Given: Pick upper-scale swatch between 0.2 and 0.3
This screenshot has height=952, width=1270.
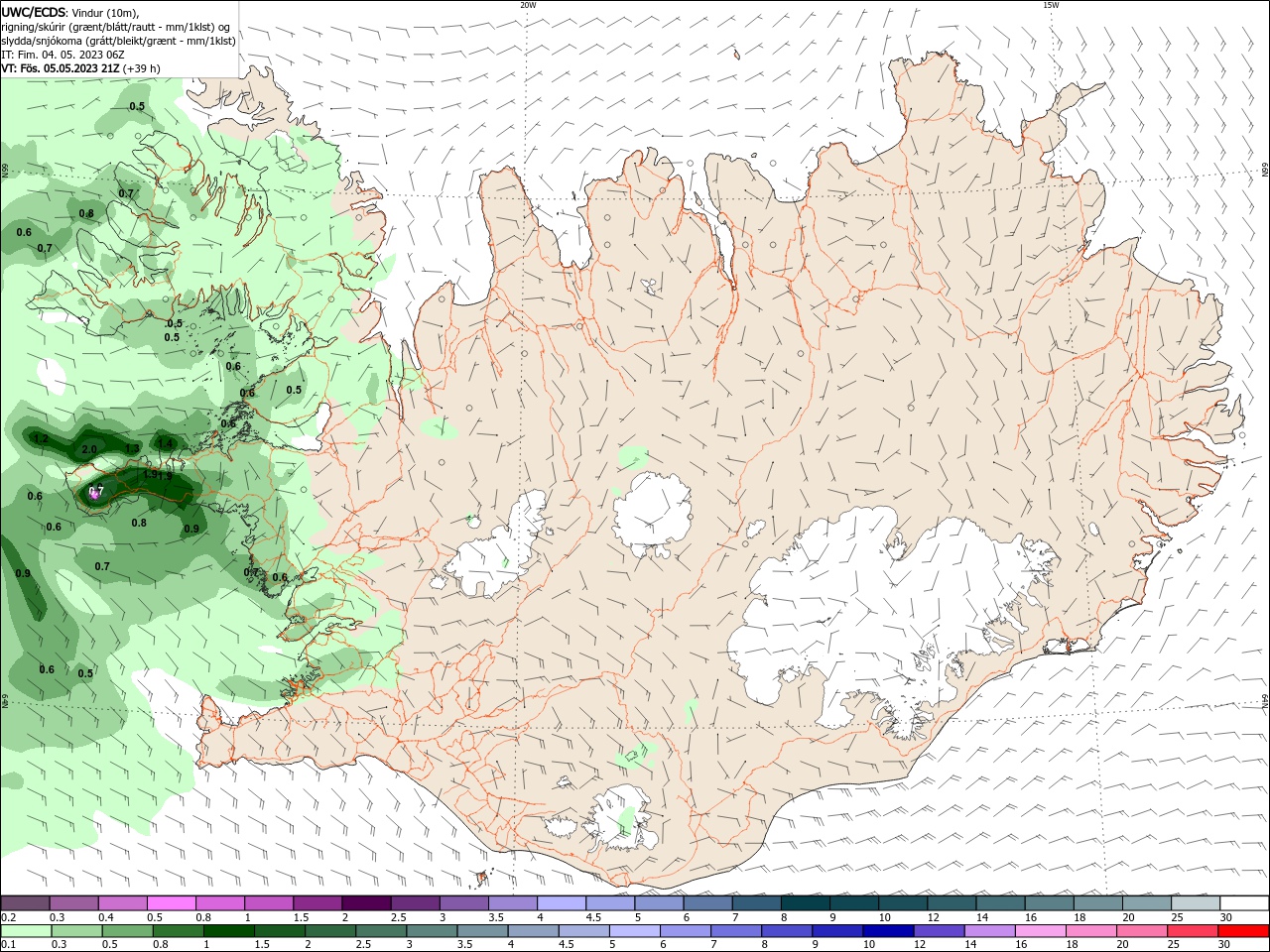Looking at the screenshot, I should tap(25, 903).
